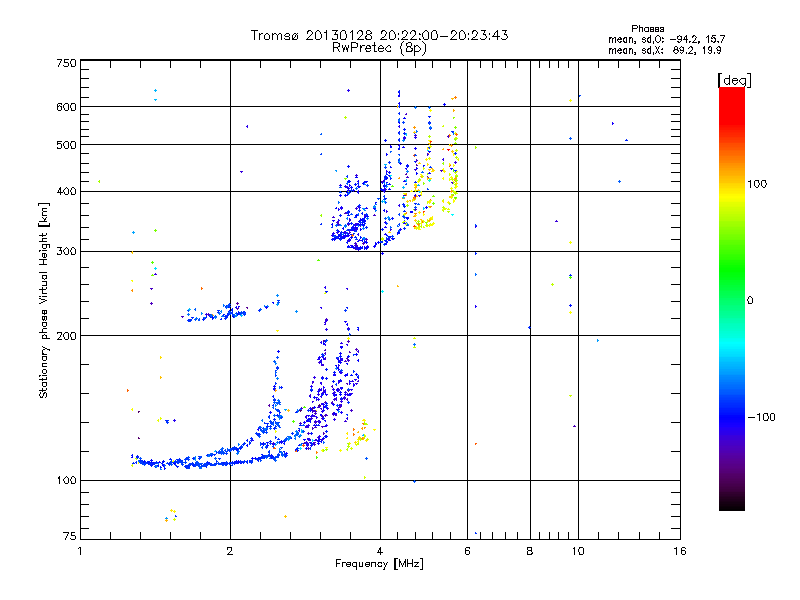This screenshot has width=800, height=600.
Task: Click the x-axis tick label '2'
Action: coord(230,551)
